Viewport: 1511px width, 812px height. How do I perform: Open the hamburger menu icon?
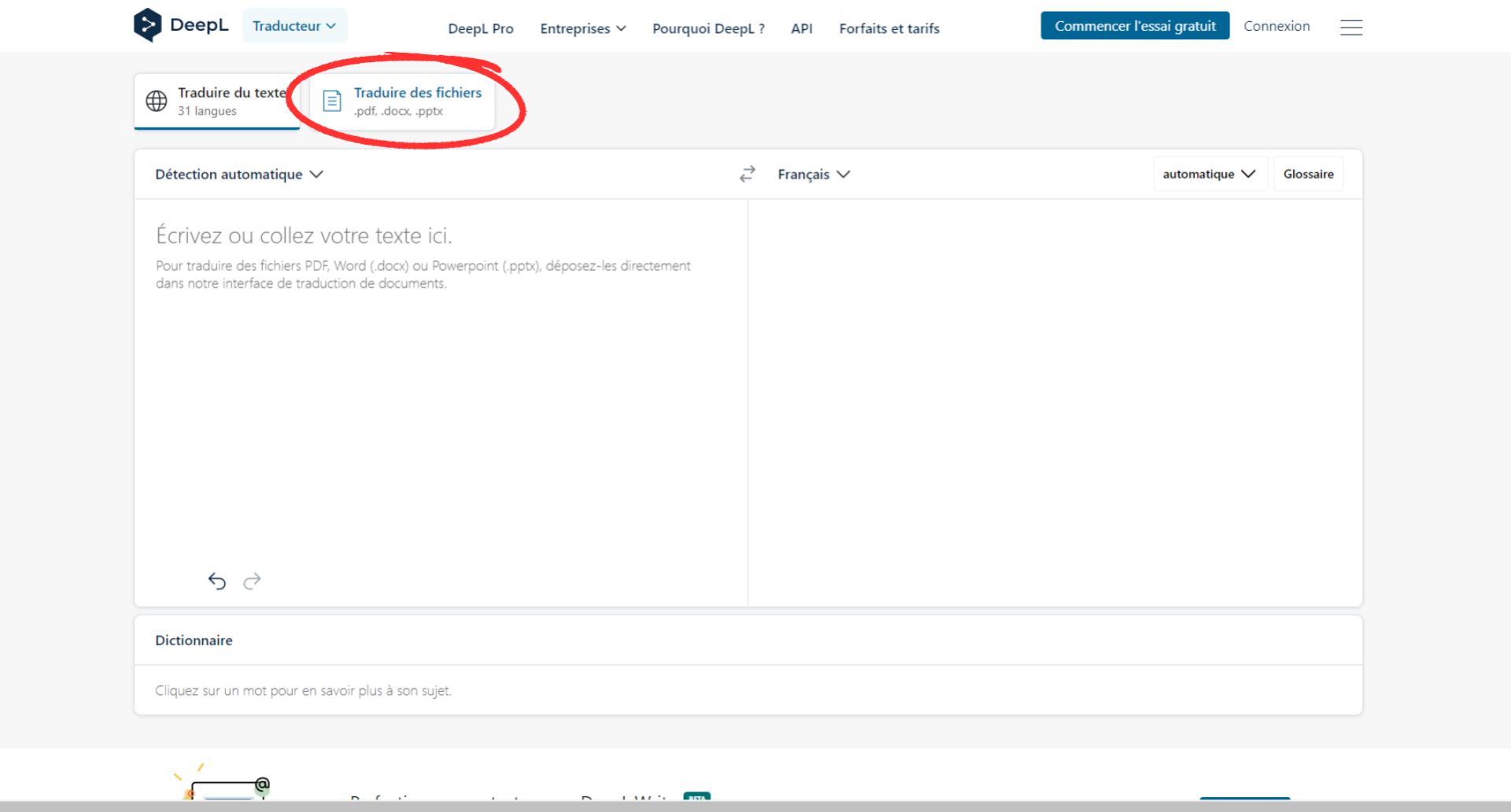tap(1351, 28)
